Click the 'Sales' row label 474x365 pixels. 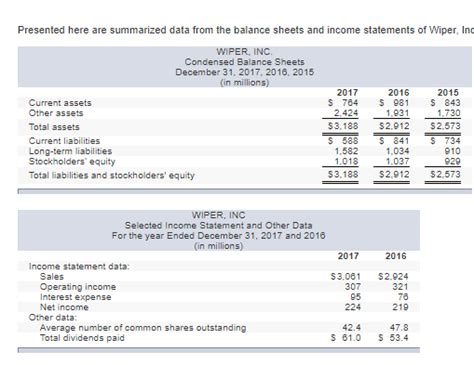52,277
